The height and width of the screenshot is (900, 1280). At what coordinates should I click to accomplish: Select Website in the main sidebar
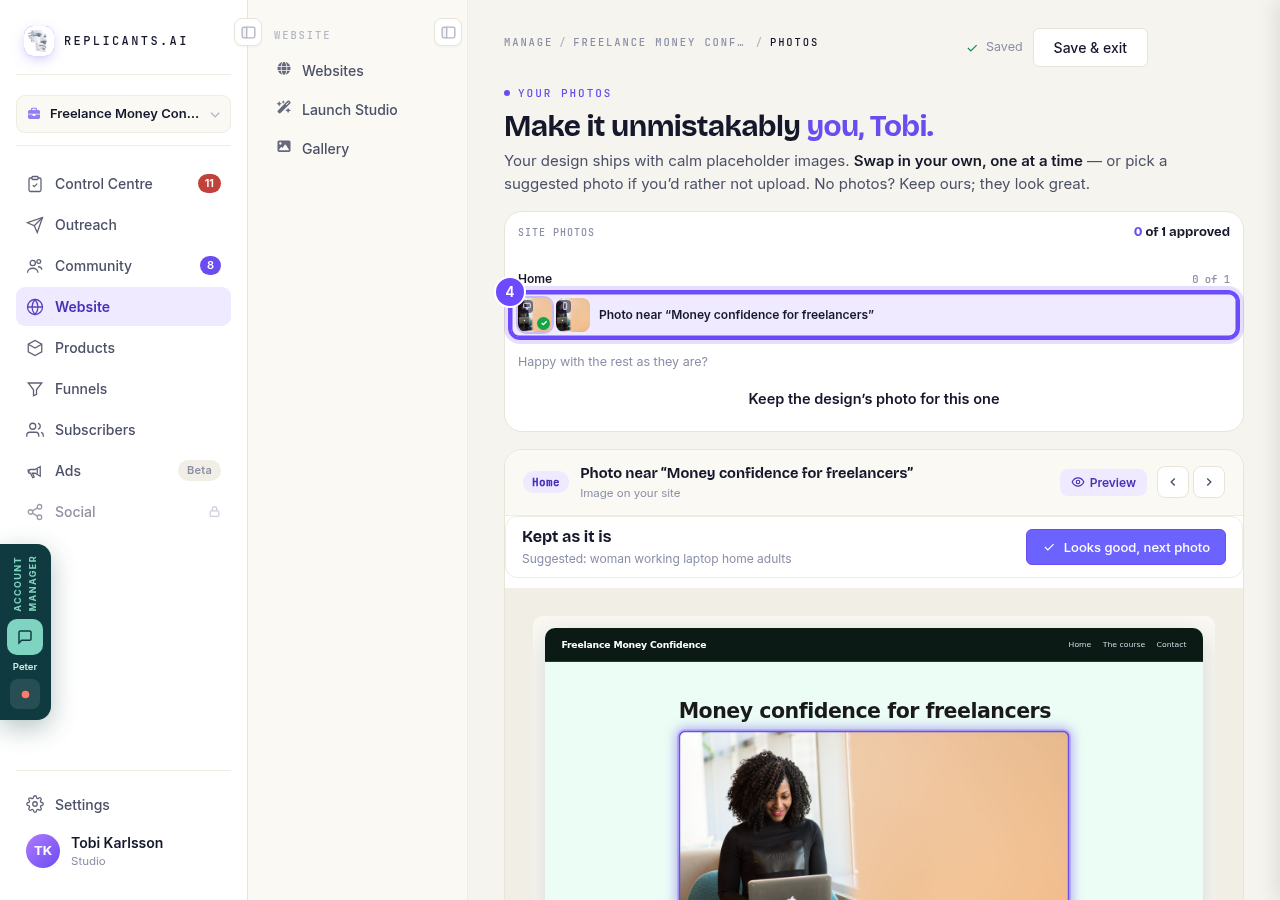click(x=123, y=307)
